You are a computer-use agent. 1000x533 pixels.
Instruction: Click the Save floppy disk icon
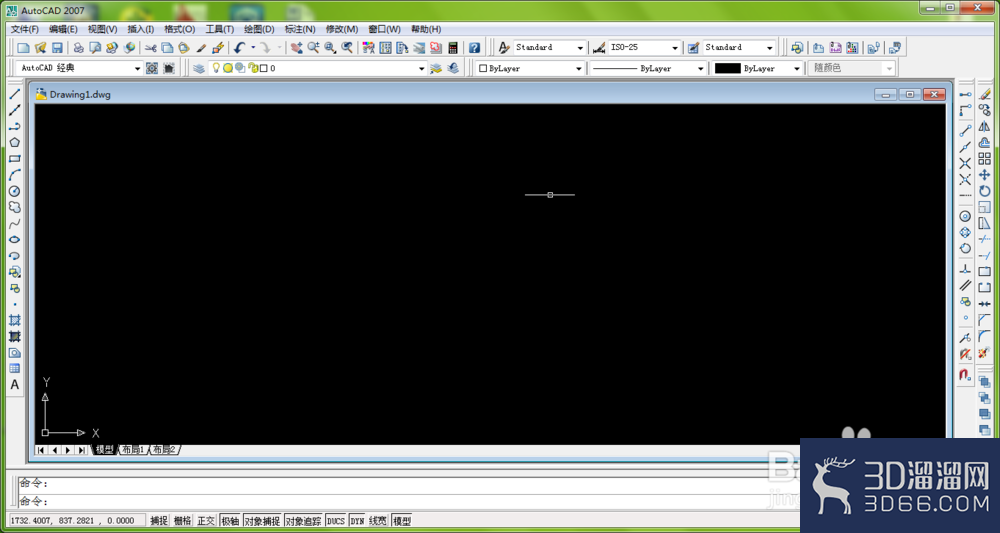57,48
